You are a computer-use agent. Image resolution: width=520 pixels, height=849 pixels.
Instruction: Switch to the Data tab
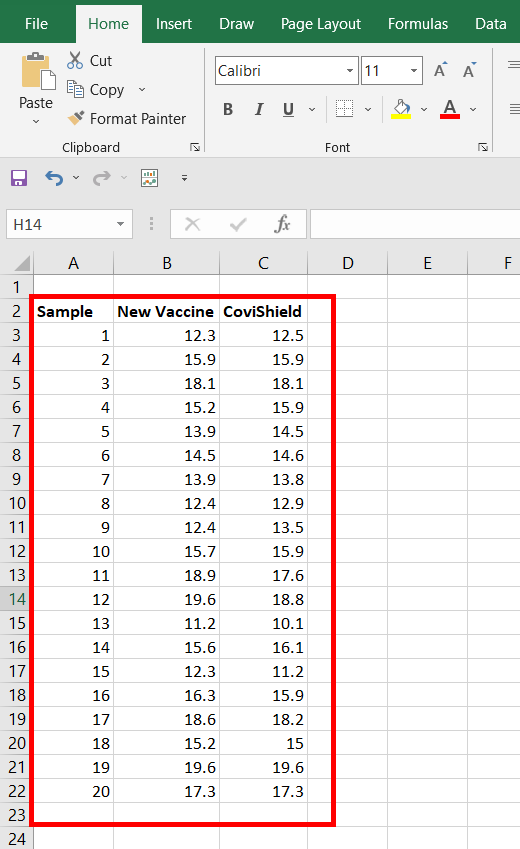(490, 24)
